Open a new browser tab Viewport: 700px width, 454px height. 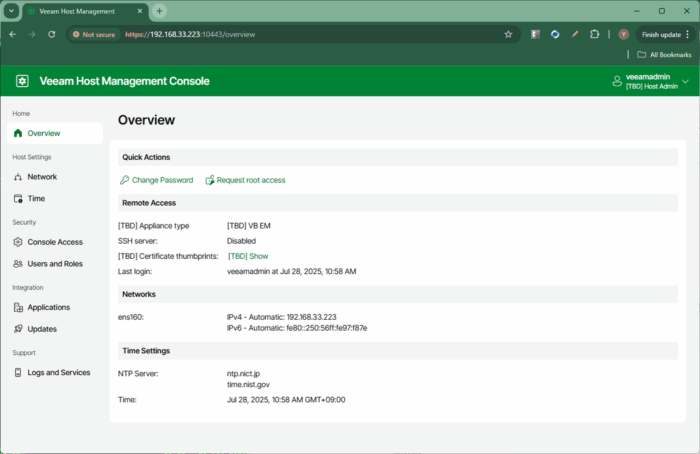[x=159, y=11]
